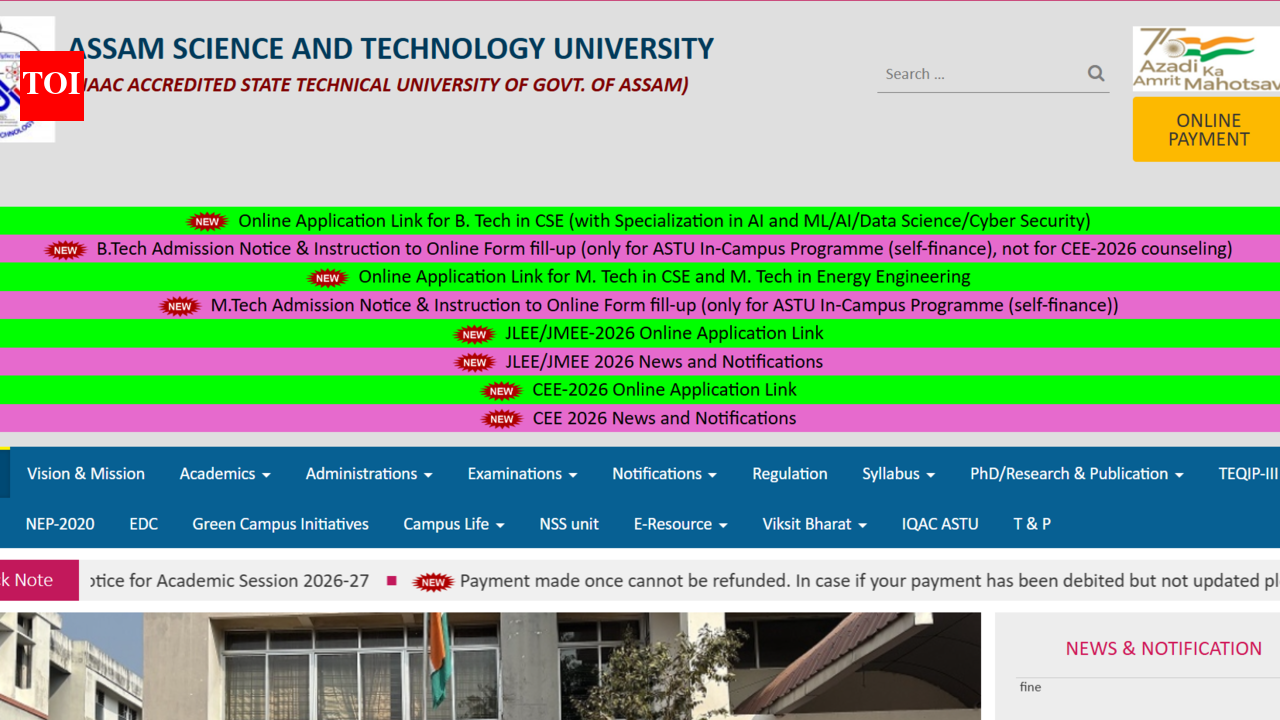Open CEE-2026 Online Application Link
This screenshot has height=720, width=1280.
(664, 389)
